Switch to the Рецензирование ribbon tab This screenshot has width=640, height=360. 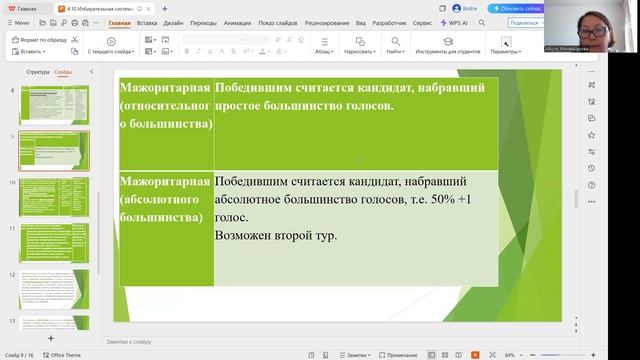point(327,23)
